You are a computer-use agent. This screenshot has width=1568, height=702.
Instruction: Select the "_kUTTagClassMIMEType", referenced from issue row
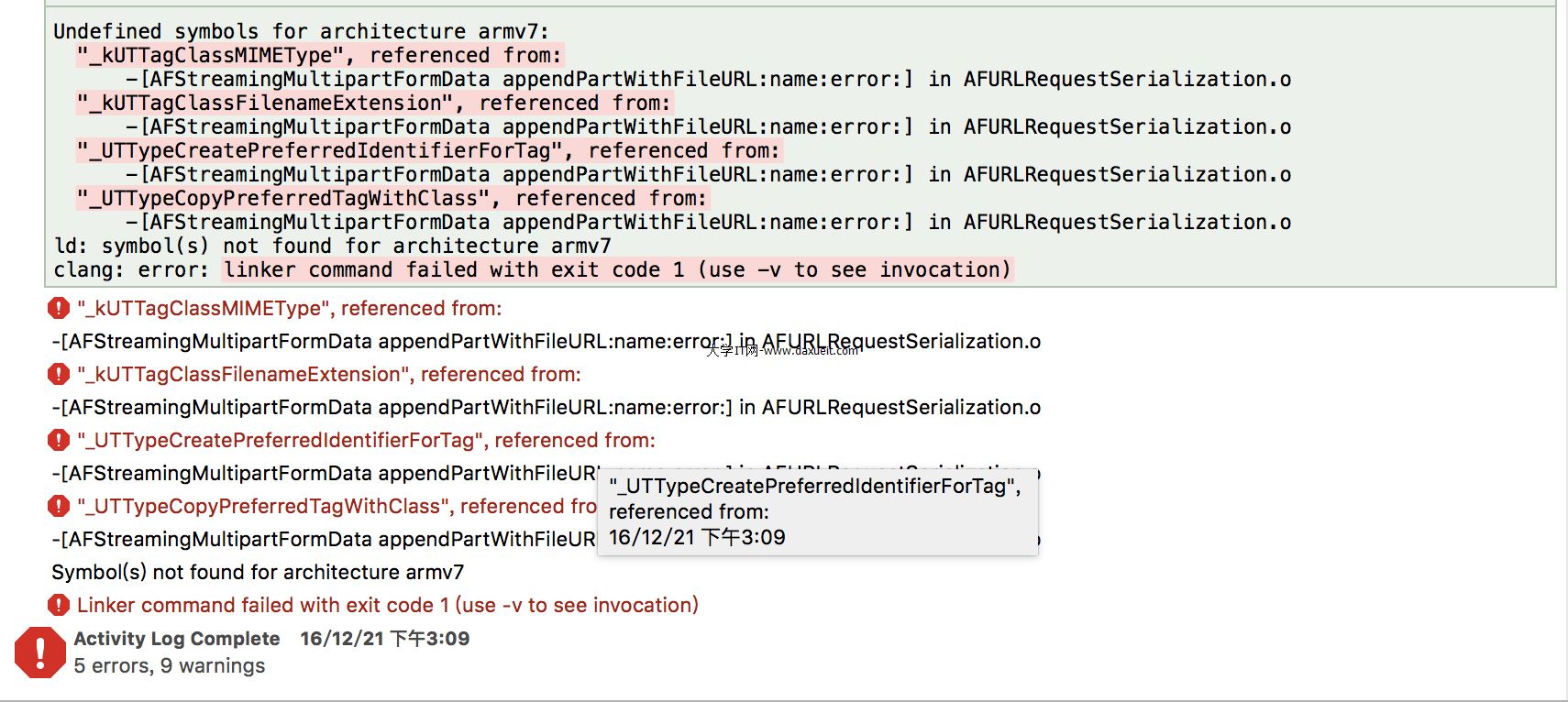pyautogui.click(x=289, y=309)
